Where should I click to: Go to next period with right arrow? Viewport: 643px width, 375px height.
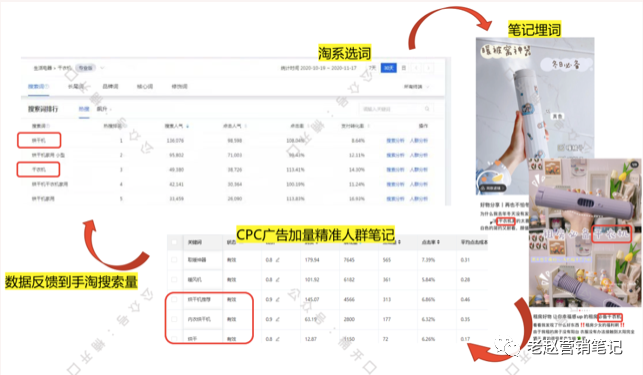click(429, 68)
